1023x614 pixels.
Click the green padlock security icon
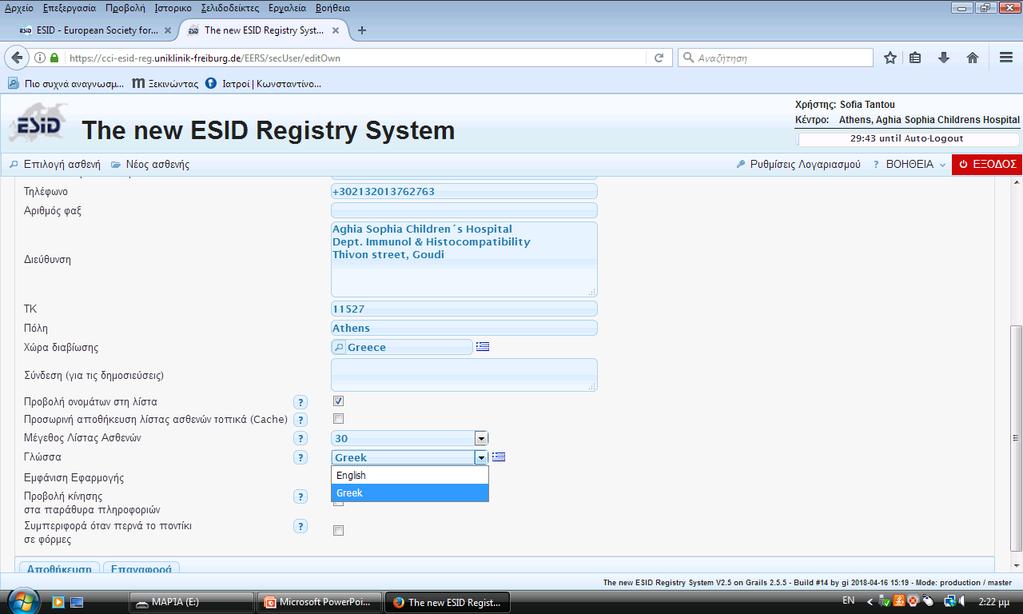[x=55, y=57]
